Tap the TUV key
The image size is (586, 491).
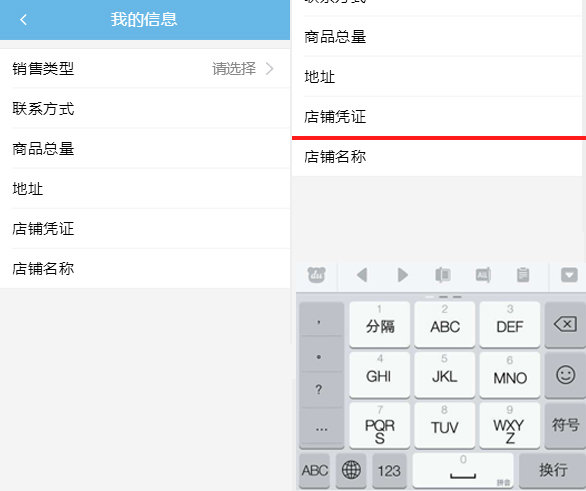tap(445, 425)
